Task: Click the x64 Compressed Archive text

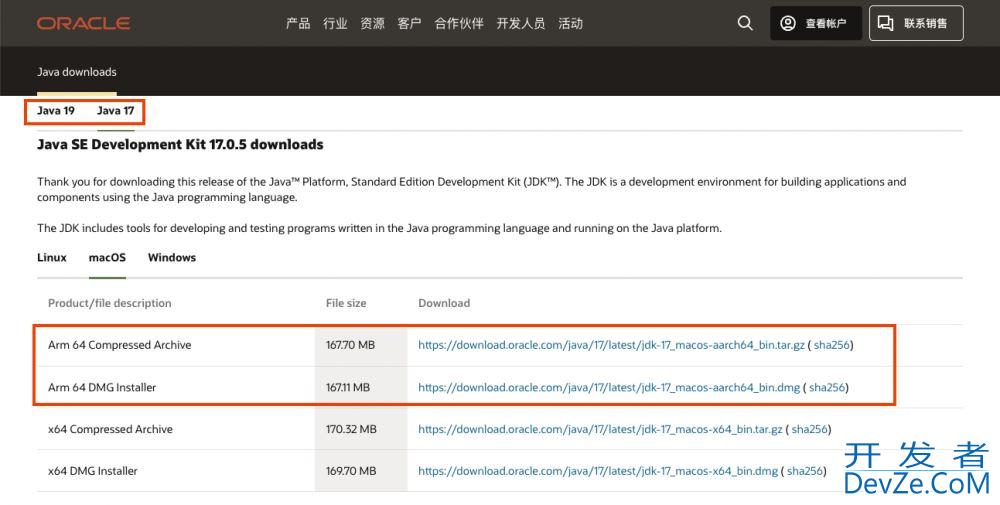Action: [110, 429]
